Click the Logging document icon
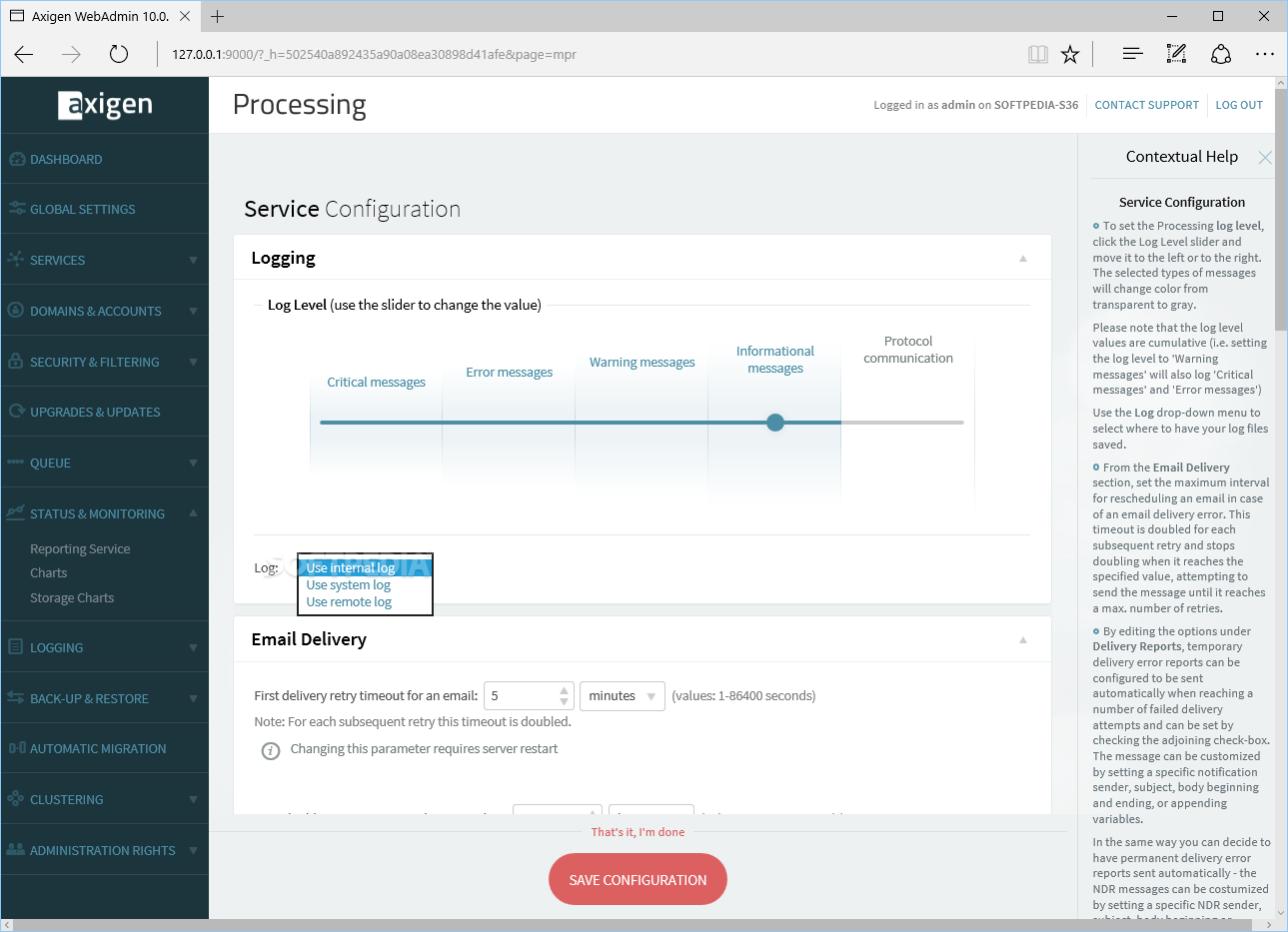The height and width of the screenshot is (932, 1288). click(16, 647)
